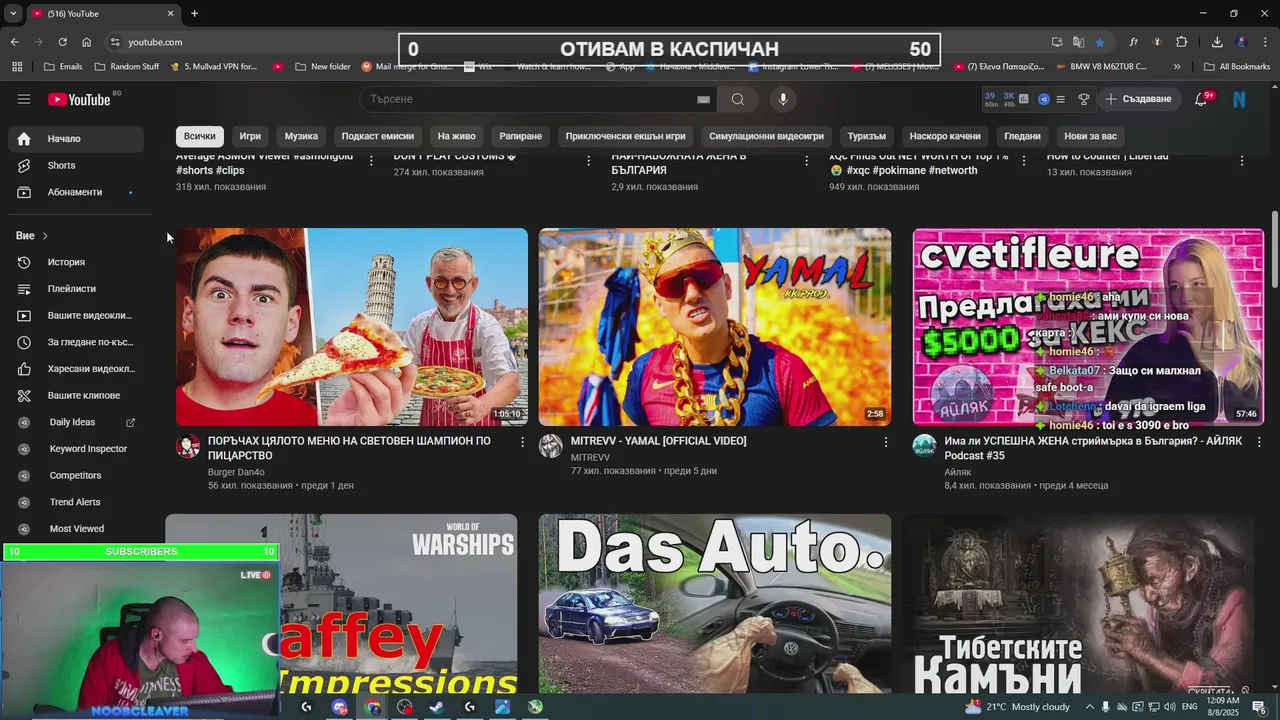The height and width of the screenshot is (720, 1280).
Task: Select the Рапиране chip
Action: (521, 136)
